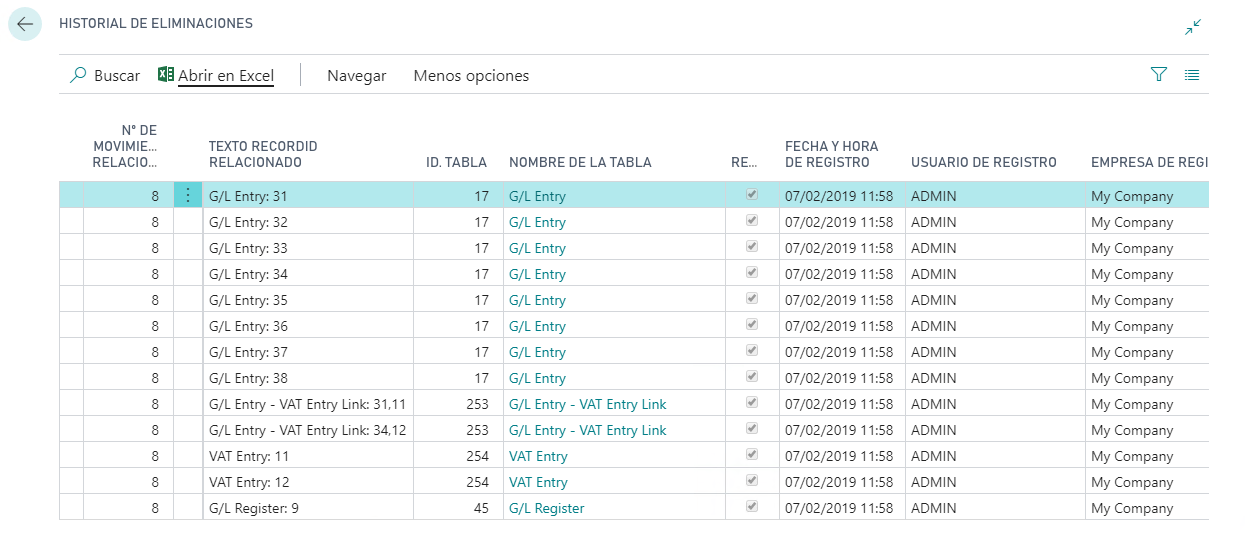Click Abrir en Excel button

225,76
